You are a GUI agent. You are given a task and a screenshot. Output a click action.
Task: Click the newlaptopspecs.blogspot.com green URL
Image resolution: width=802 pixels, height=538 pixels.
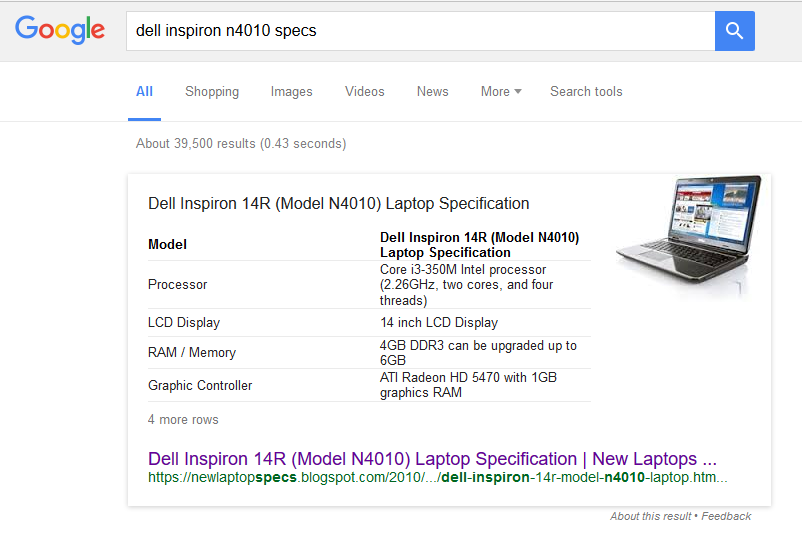(437, 478)
